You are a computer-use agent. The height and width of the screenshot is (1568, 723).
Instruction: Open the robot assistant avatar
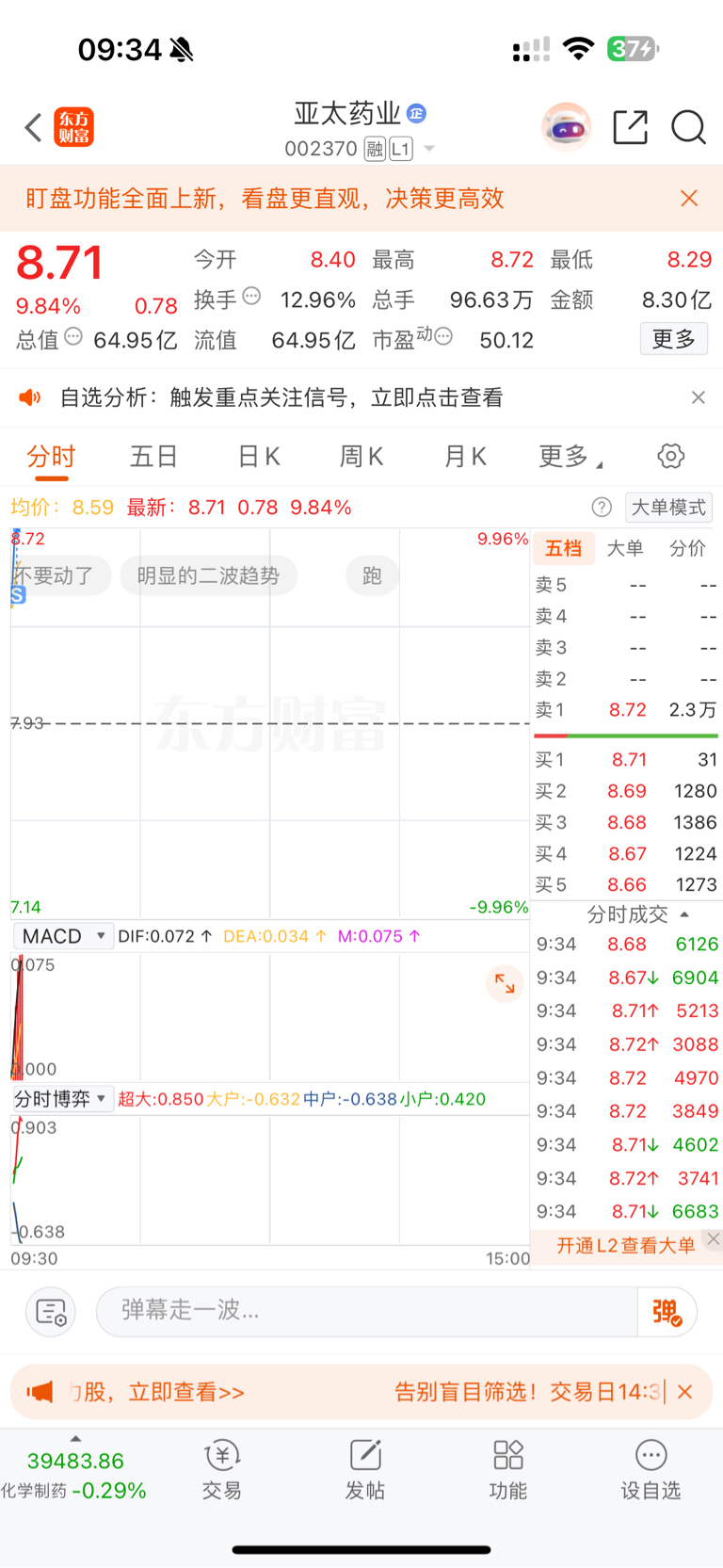[566, 127]
